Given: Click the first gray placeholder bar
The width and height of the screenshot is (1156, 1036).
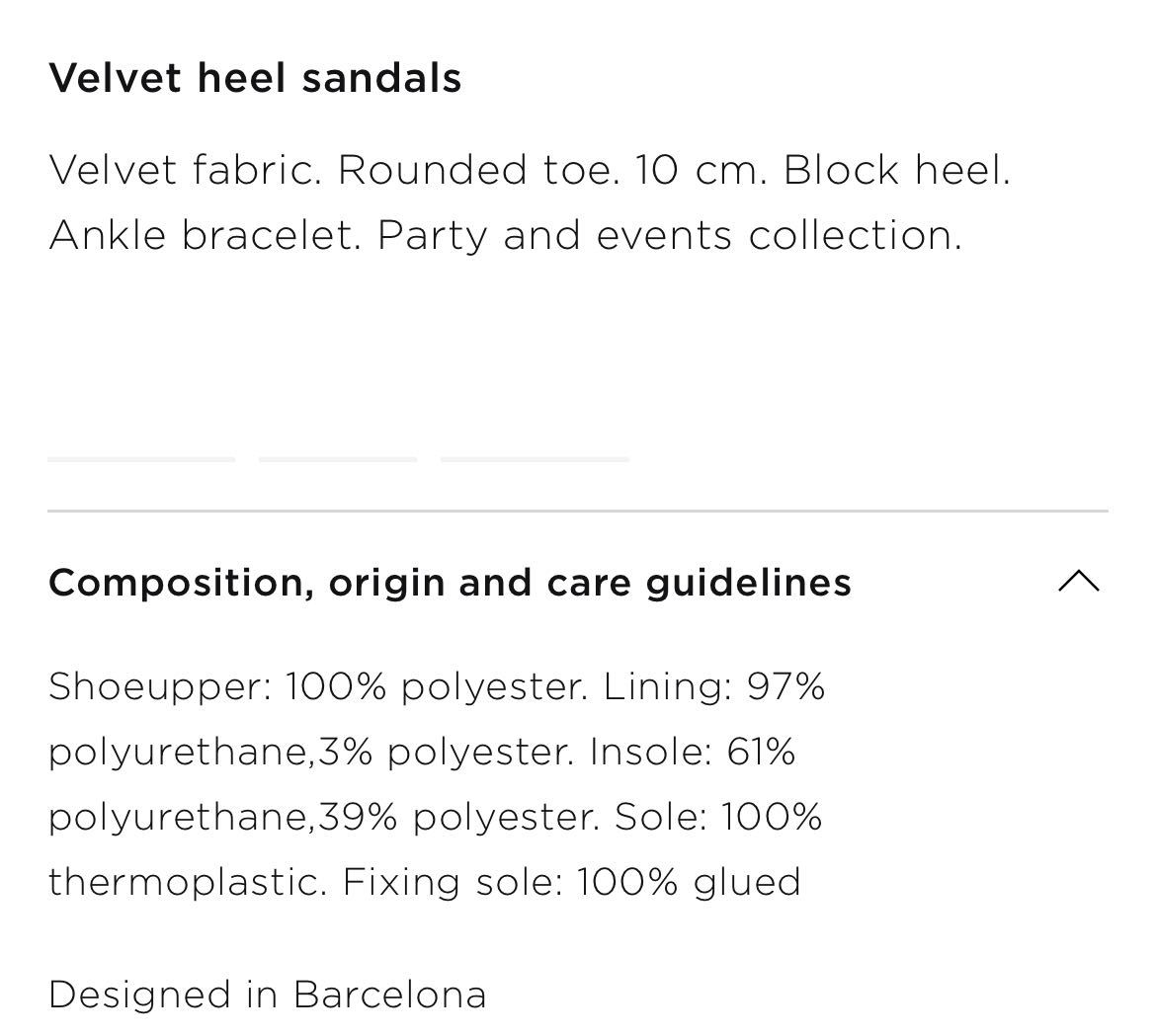Looking at the screenshot, I should 141,459.
